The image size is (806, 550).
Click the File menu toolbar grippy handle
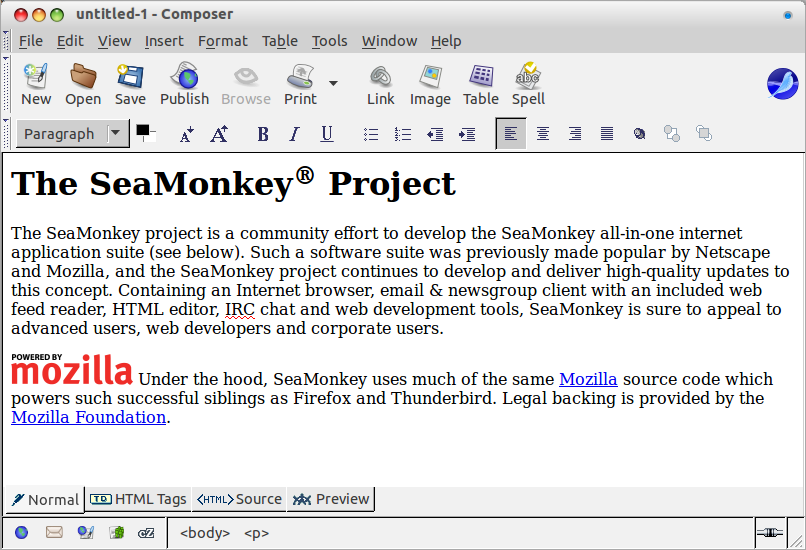[x=6, y=41]
